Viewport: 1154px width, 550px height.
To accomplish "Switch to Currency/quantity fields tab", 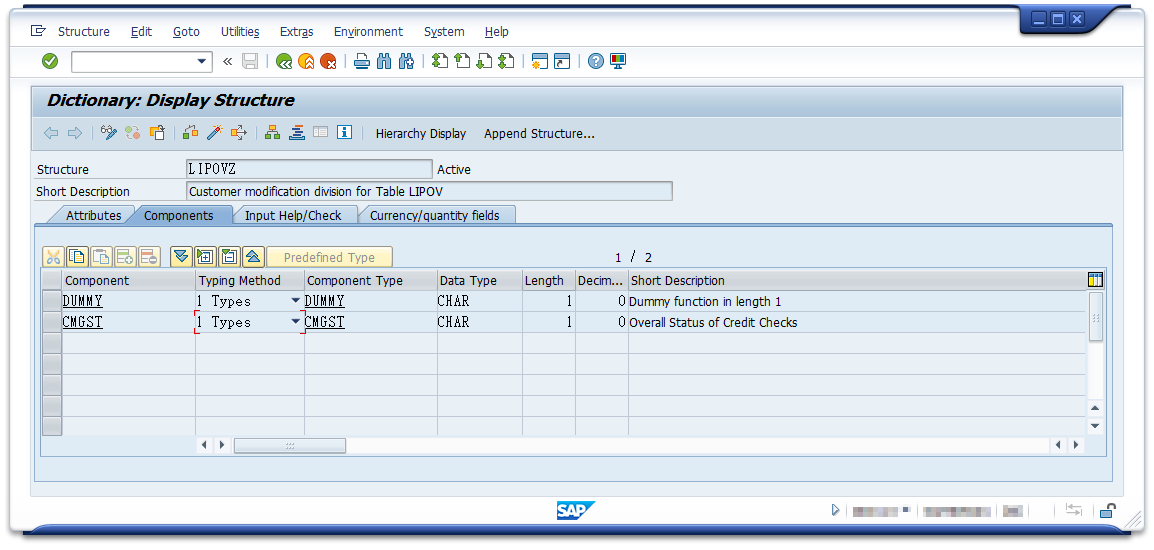I will point(434,216).
